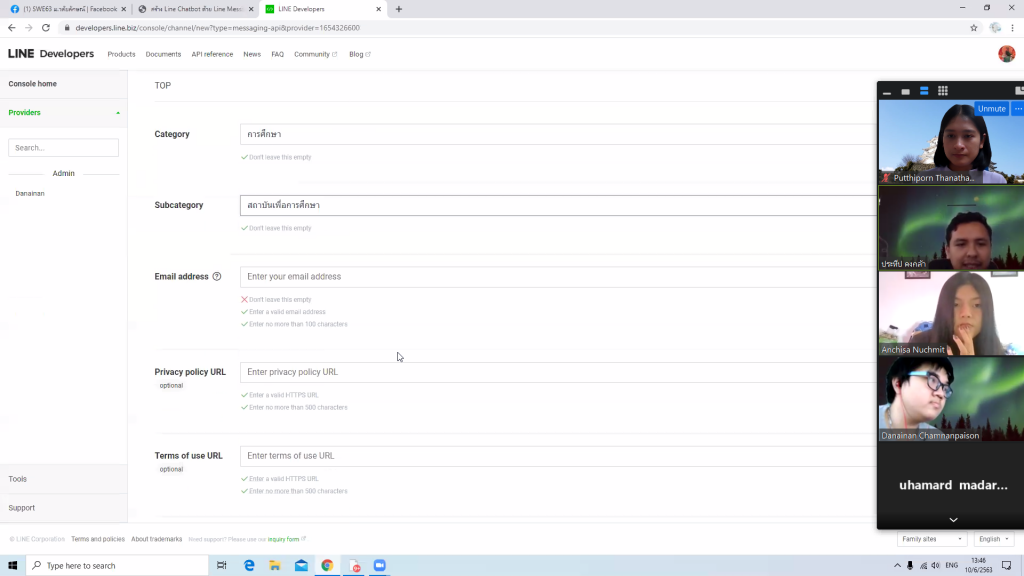Click the user profile avatar in header
Viewport: 1024px width, 576px height.
pyautogui.click(x=1006, y=54)
